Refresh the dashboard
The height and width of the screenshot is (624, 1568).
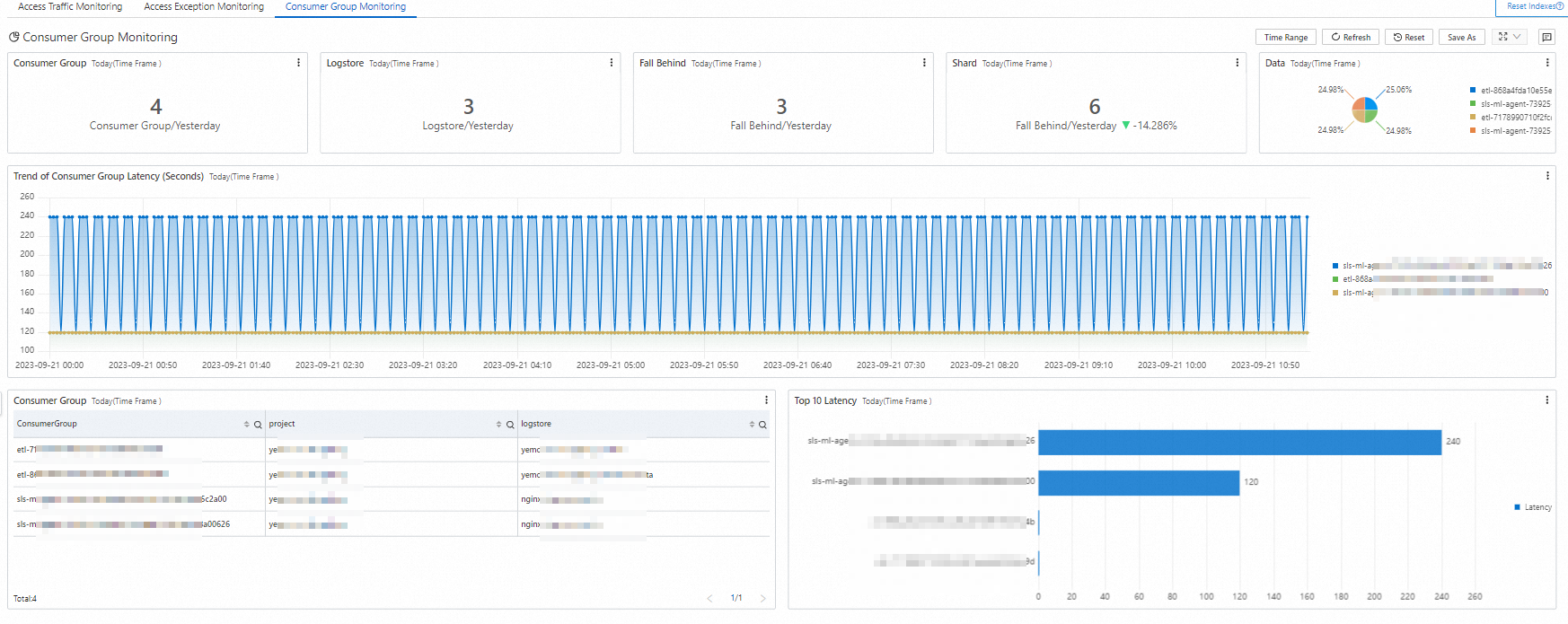1351,37
